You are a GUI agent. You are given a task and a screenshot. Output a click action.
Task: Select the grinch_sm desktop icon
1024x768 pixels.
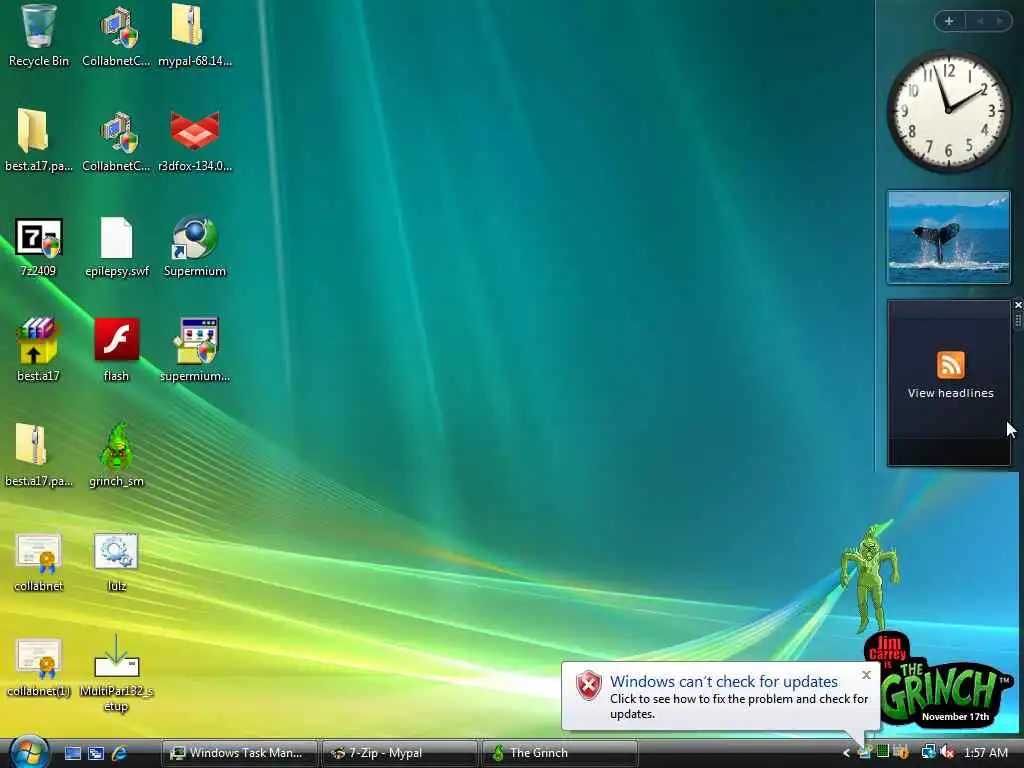[116, 455]
